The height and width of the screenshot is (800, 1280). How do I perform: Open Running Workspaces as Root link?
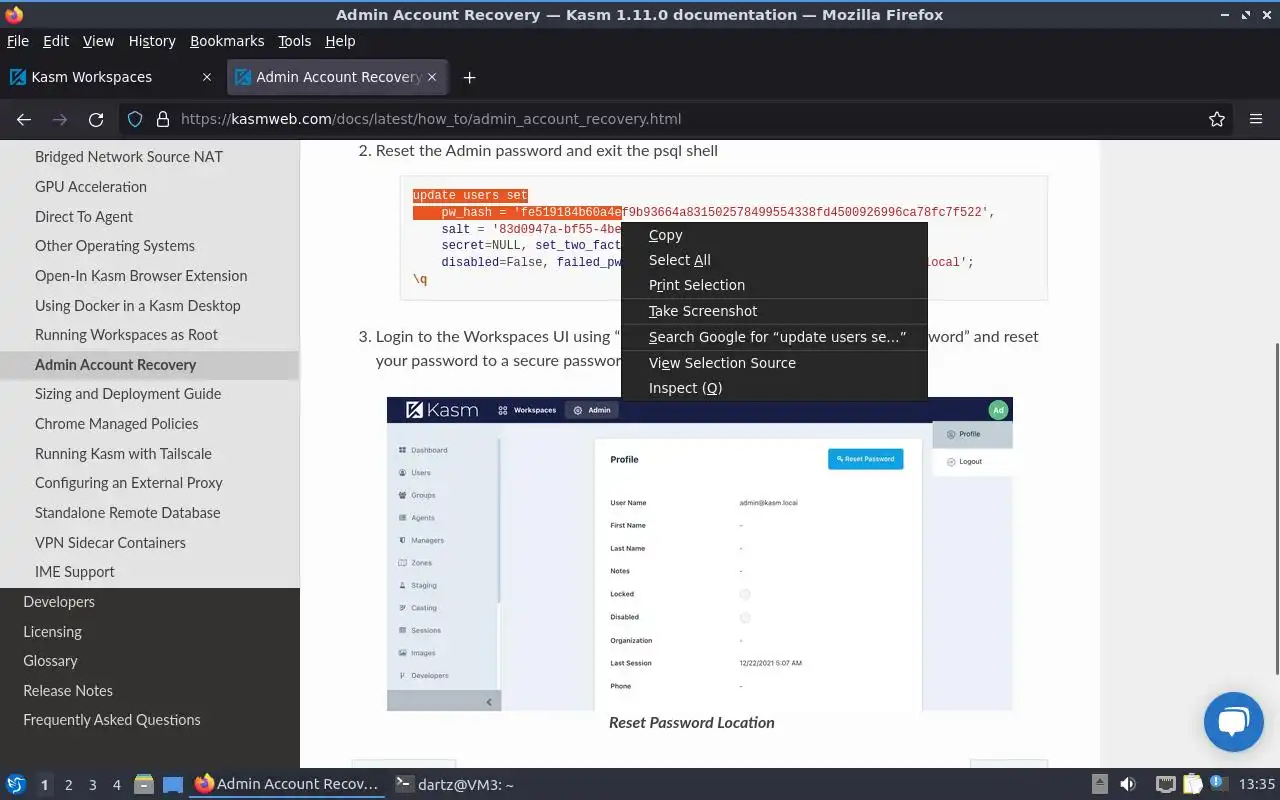click(x=126, y=335)
